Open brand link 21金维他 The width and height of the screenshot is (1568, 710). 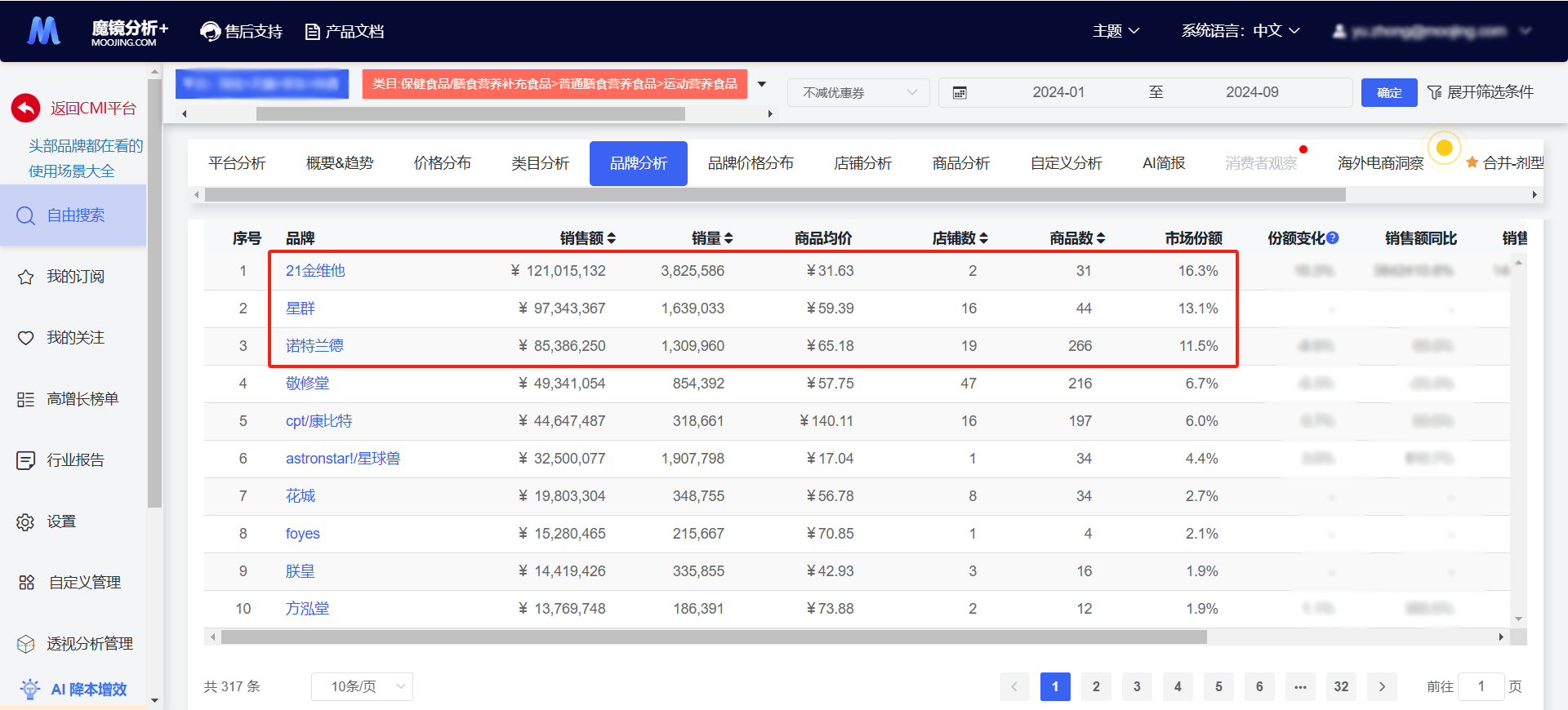click(x=315, y=271)
